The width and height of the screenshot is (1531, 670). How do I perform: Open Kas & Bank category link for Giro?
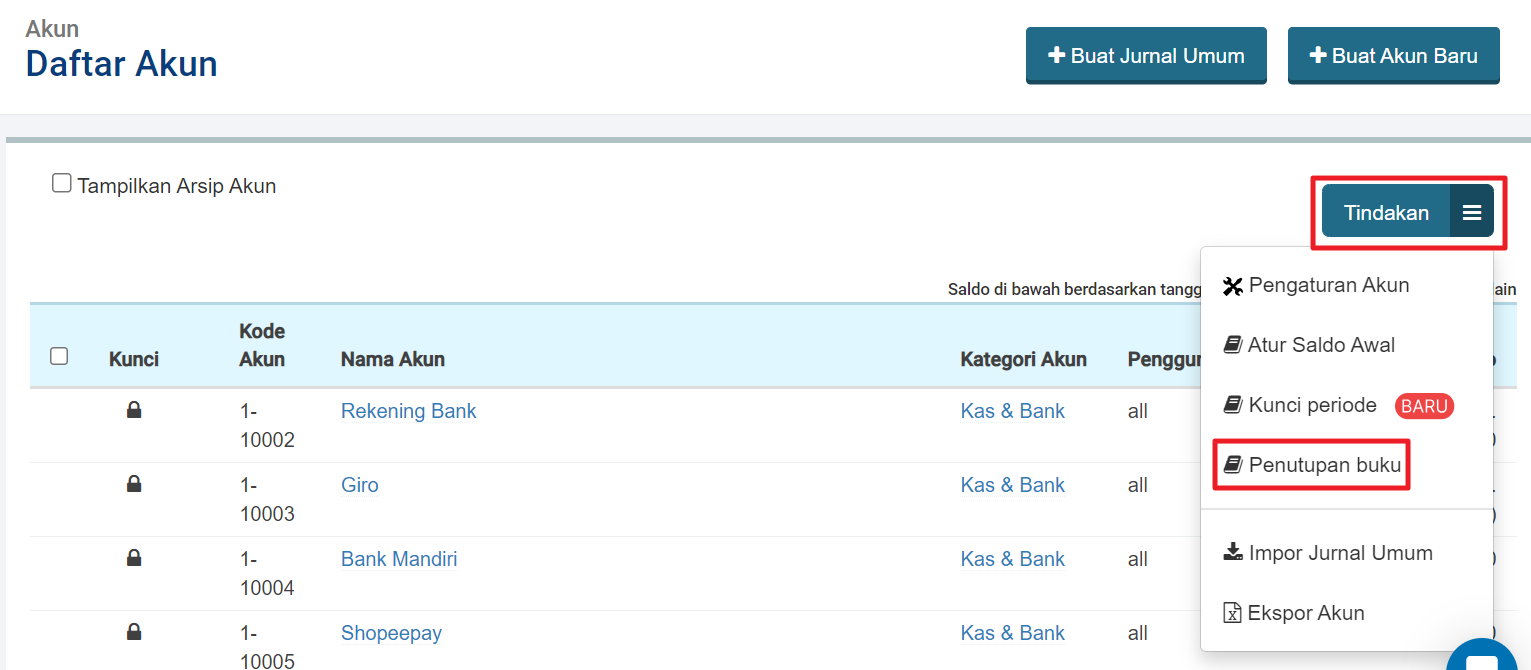tap(1012, 485)
